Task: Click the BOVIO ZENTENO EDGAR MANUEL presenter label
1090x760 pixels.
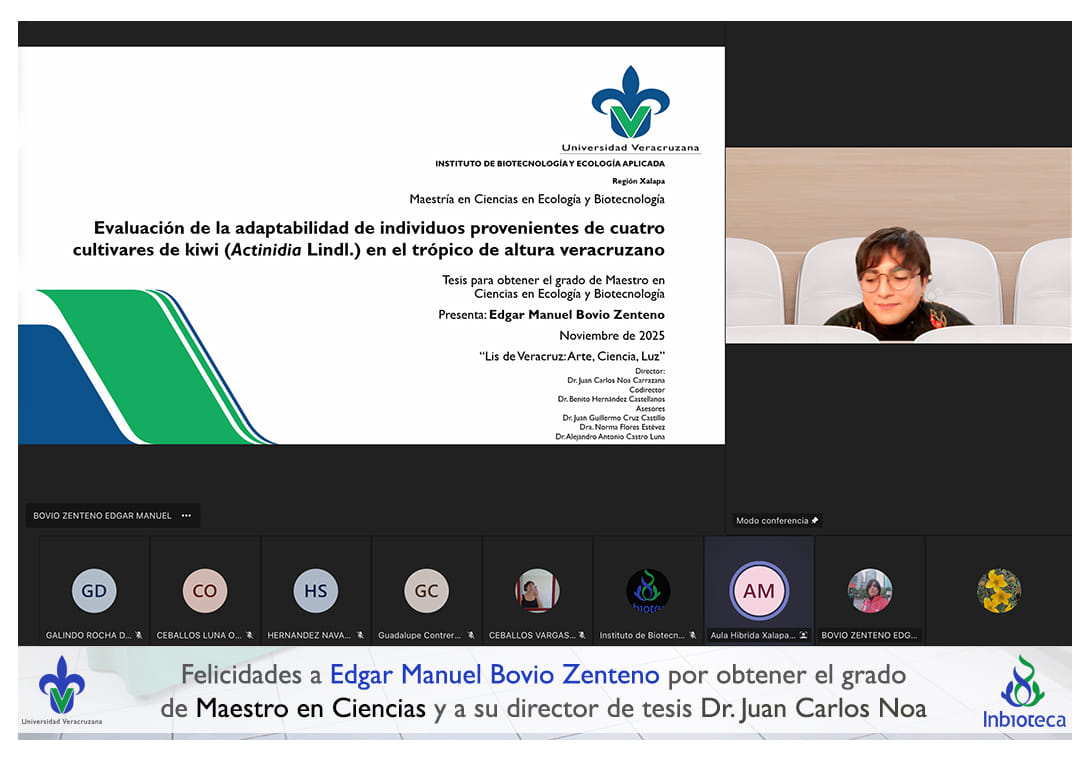Action: [102, 516]
